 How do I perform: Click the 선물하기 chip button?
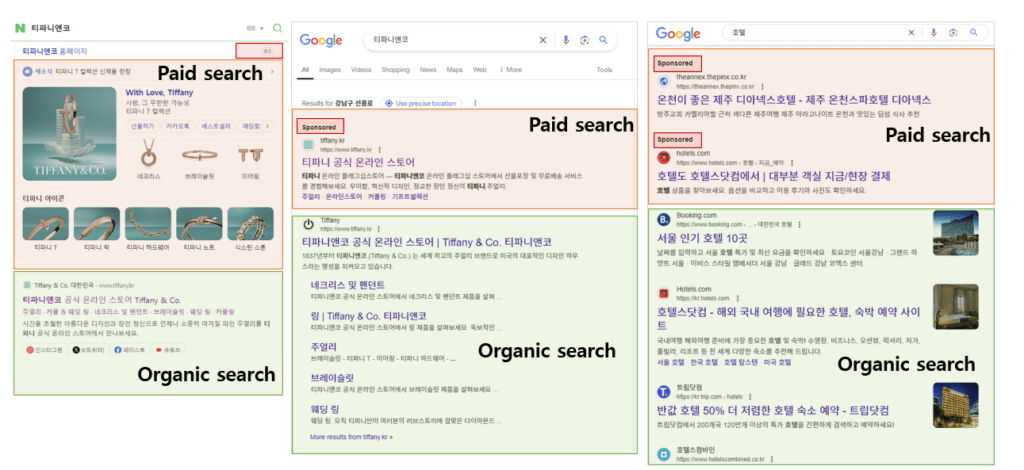pyautogui.click(x=141, y=125)
